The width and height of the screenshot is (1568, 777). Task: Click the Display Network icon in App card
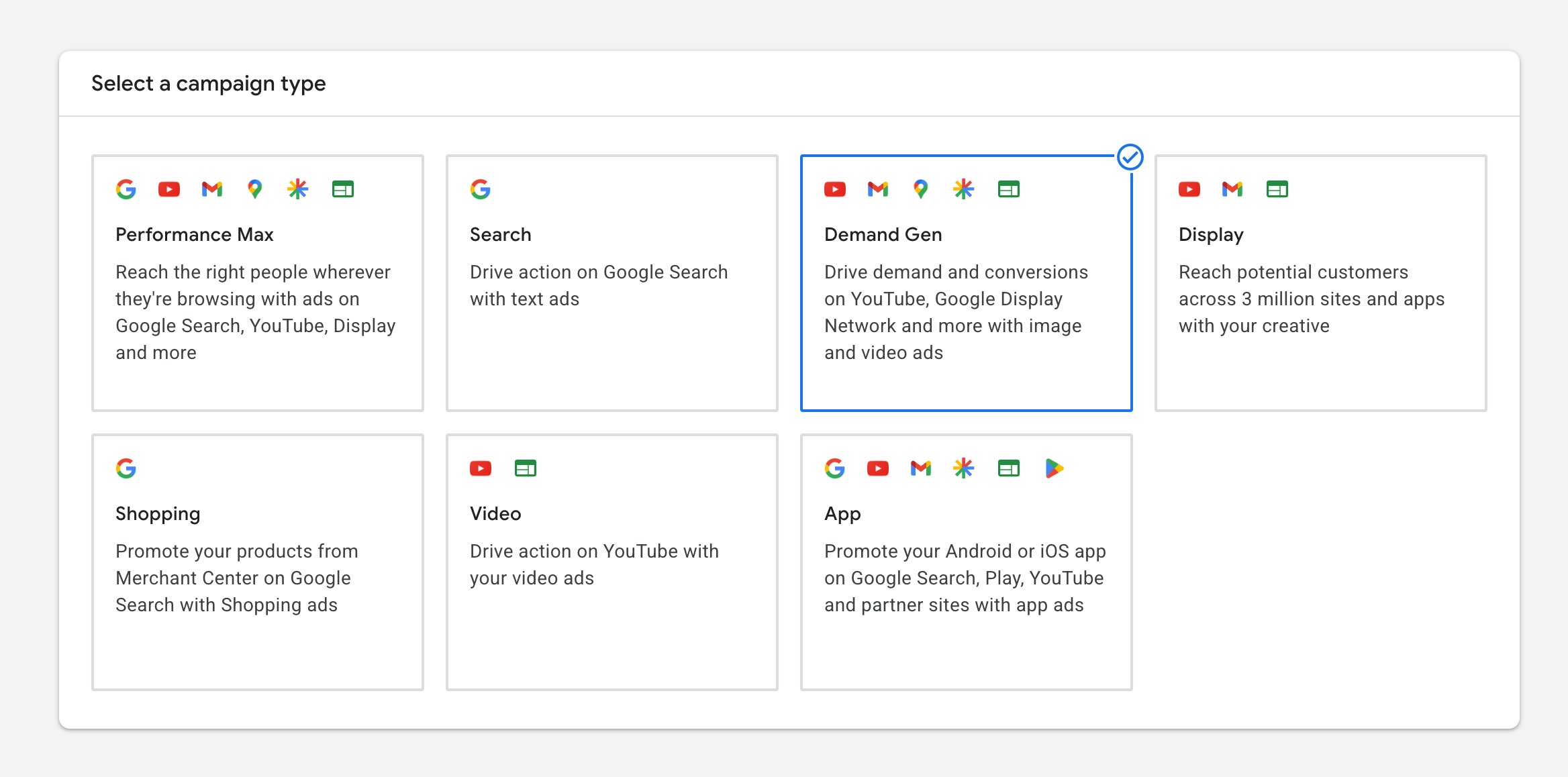pos(1009,468)
